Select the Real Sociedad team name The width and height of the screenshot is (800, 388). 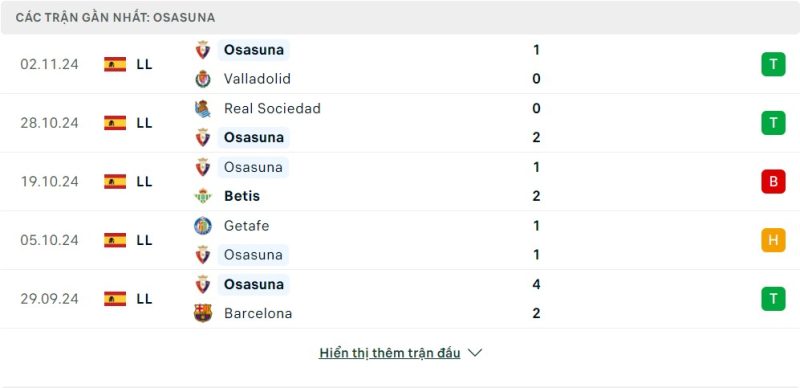click(272, 108)
